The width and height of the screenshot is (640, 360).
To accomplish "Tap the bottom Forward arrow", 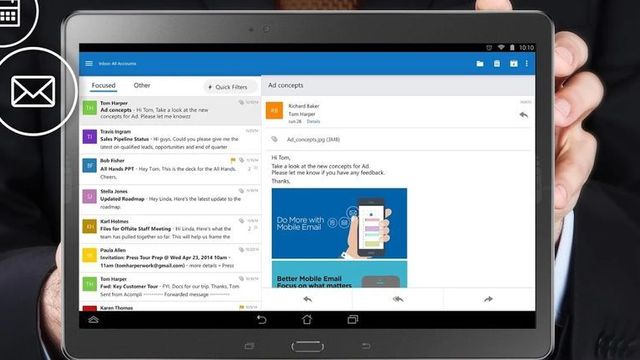I will tap(488, 300).
